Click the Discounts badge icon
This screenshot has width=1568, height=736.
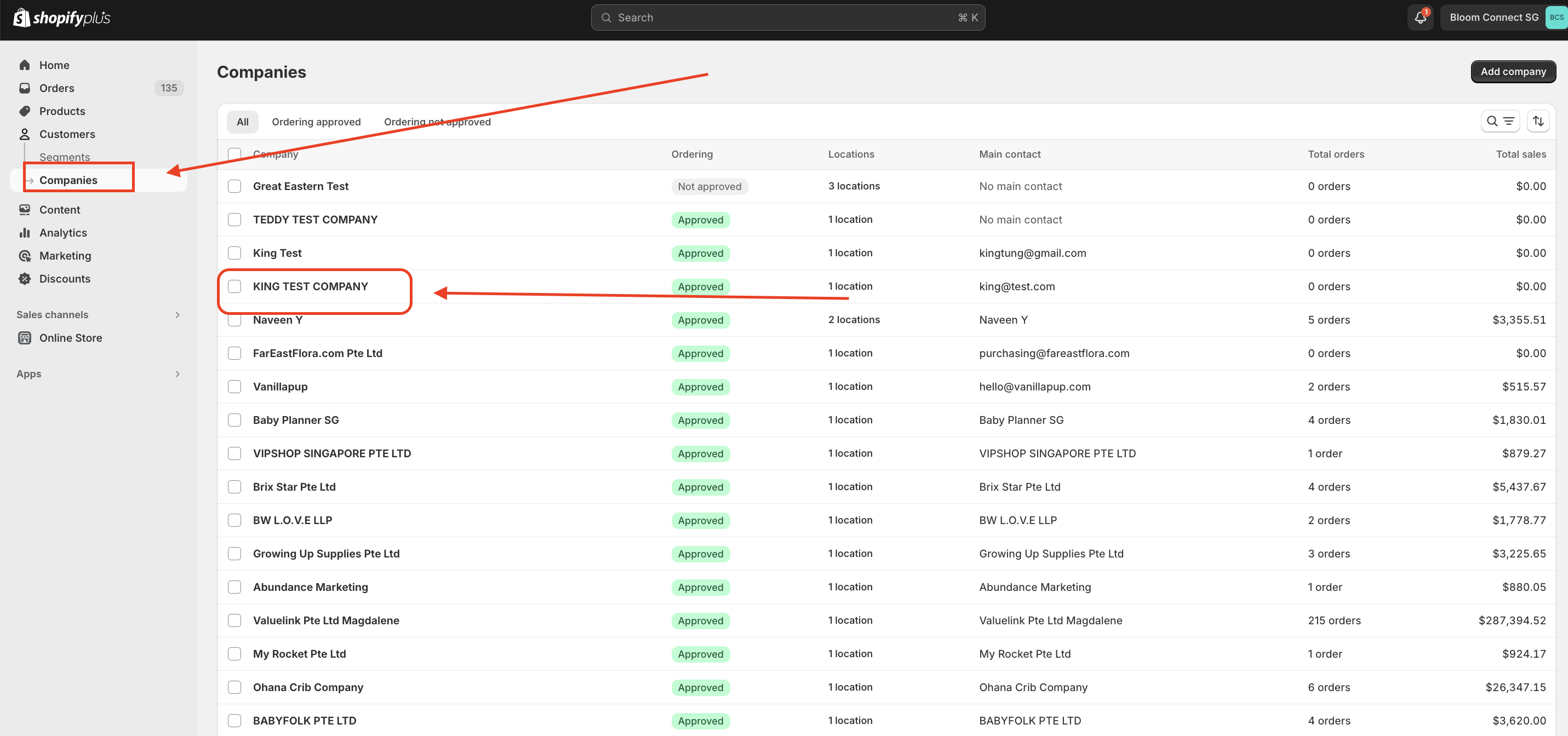click(x=25, y=279)
